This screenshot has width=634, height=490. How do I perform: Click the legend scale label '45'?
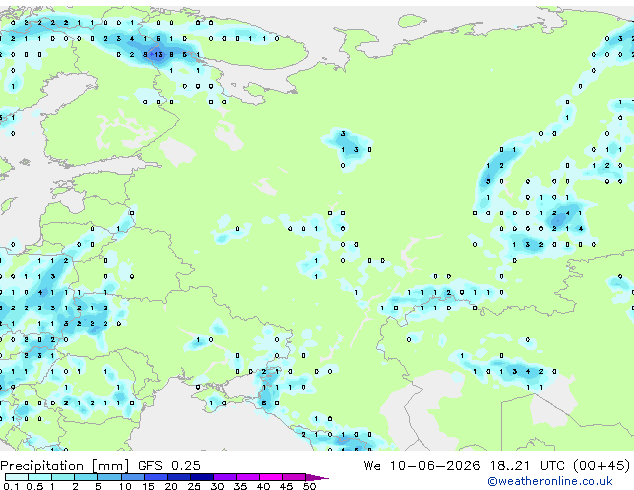tap(286, 486)
